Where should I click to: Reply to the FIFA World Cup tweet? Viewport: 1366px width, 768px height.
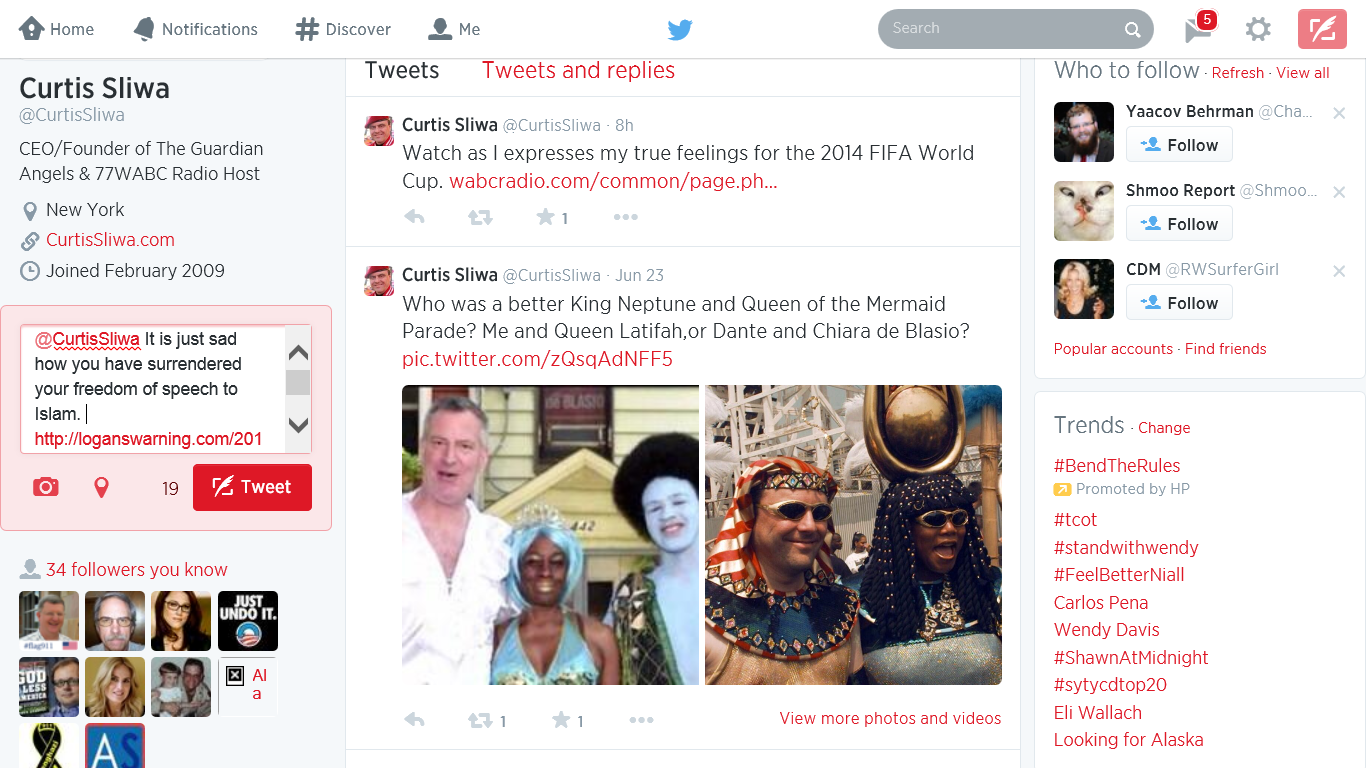pyautogui.click(x=414, y=217)
